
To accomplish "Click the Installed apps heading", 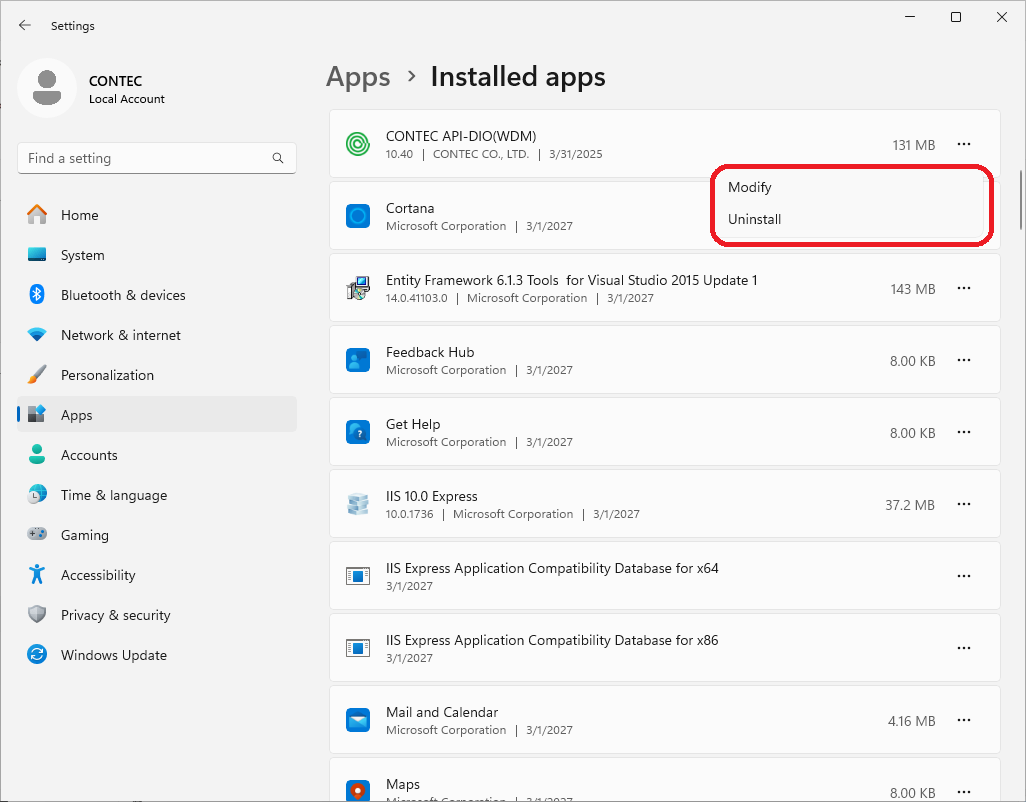I will click(518, 77).
